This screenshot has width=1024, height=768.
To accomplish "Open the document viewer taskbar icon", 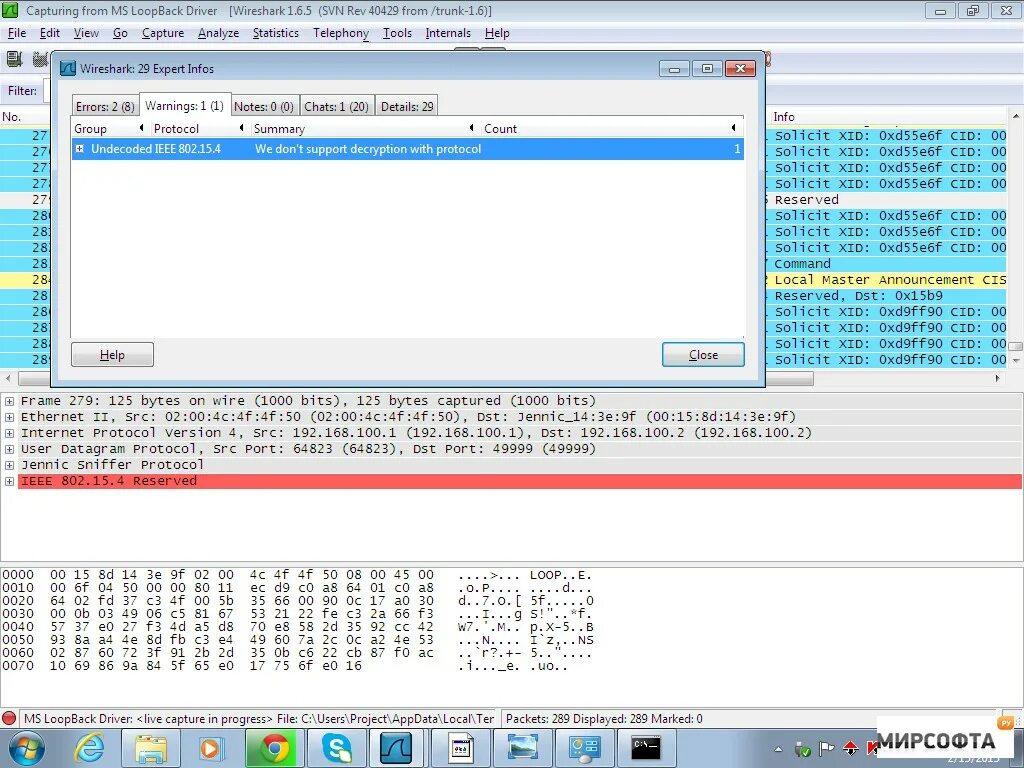I will 460,748.
